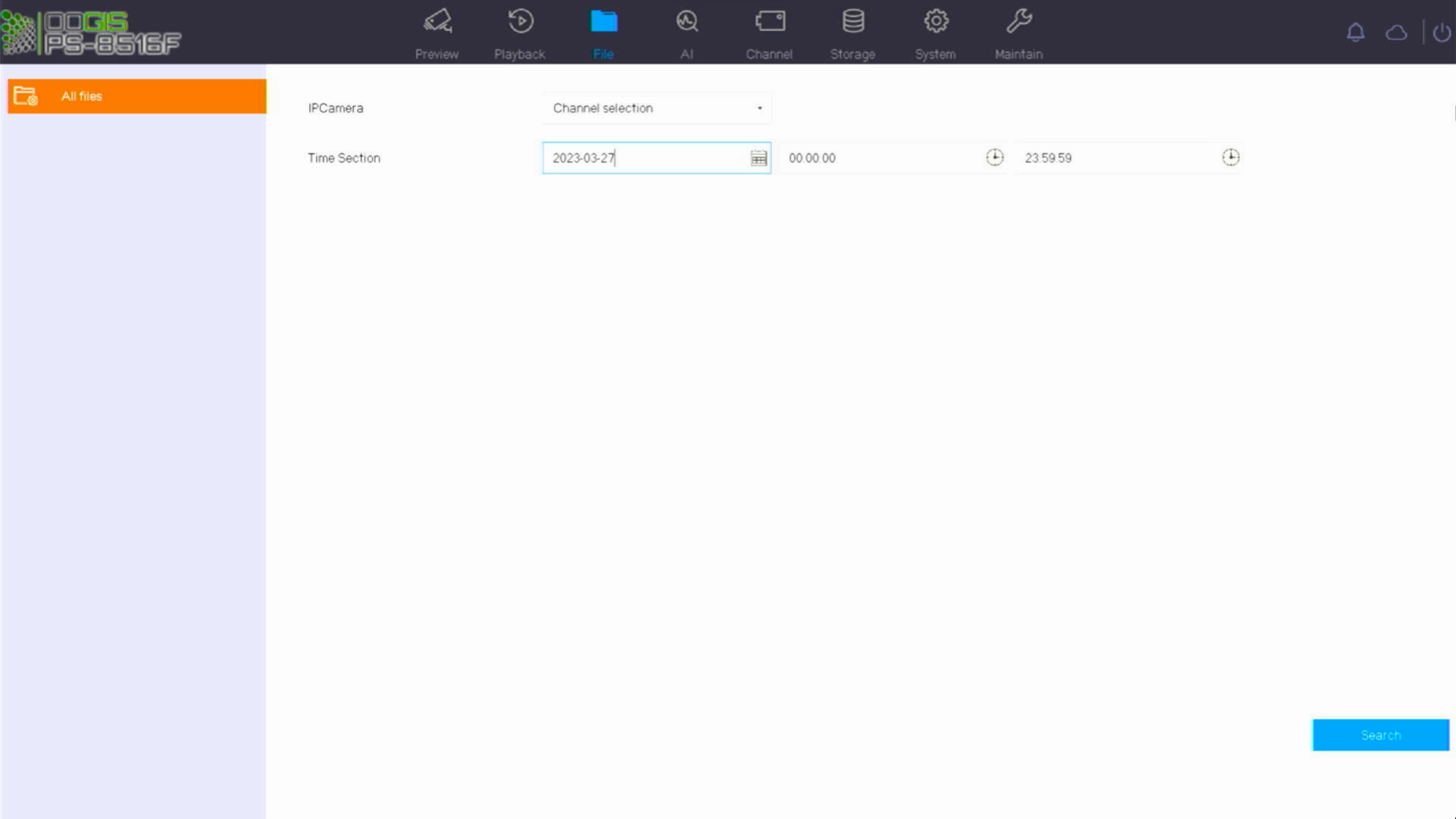Open the Playback section icon
Viewport: 1456px width, 819px height.
520,21
